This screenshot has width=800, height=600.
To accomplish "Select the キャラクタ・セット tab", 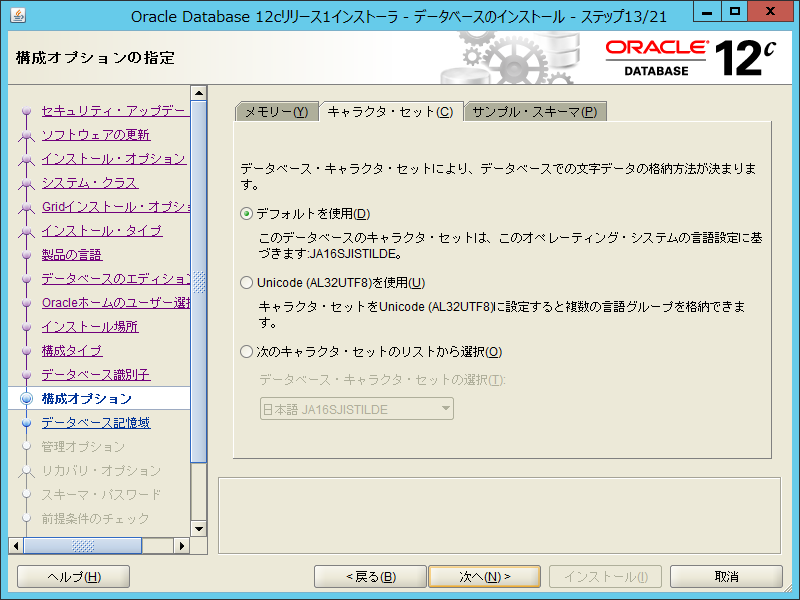I will (390, 112).
